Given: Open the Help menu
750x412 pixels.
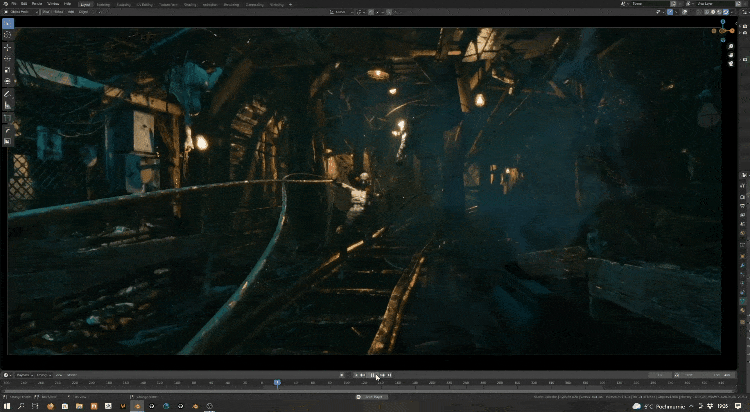Looking at the screenshot, I should 67,4.
